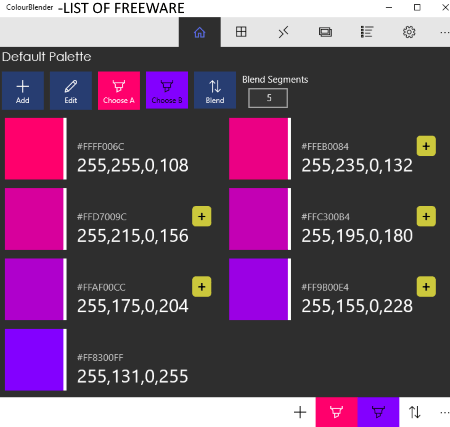Click the bottom bar pink Choose A icon
The image size is (450, 427).
[x=336, y=412]
